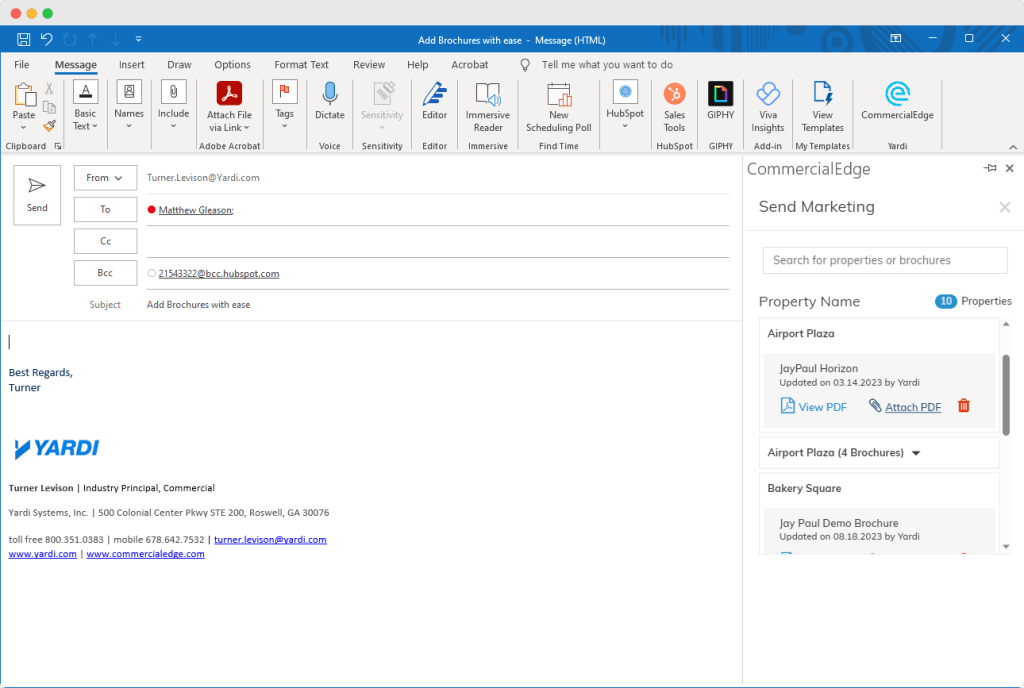1024x688 pixels.
Task: Click the Undo arrow icon
Action: [46, 39]
